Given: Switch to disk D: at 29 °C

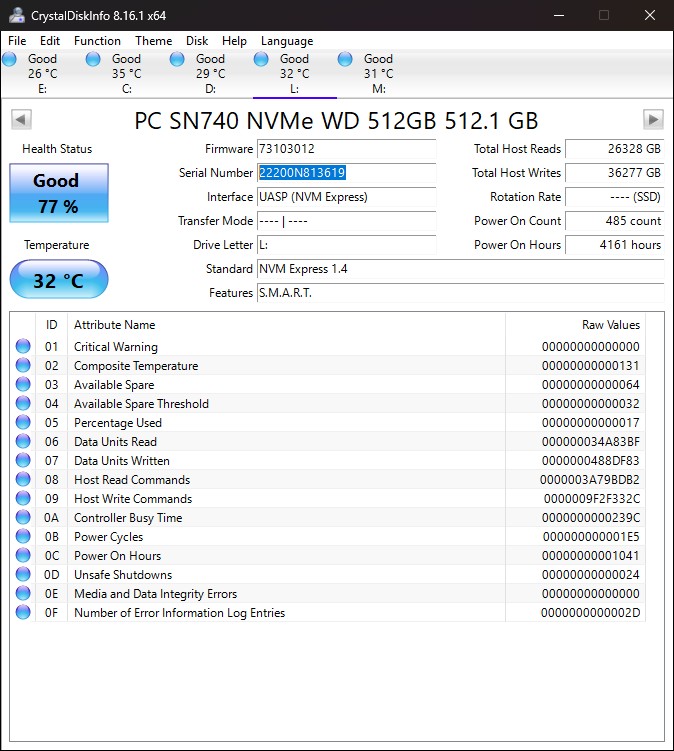Looking at the screenshot, I should click(x=210, y=73).
